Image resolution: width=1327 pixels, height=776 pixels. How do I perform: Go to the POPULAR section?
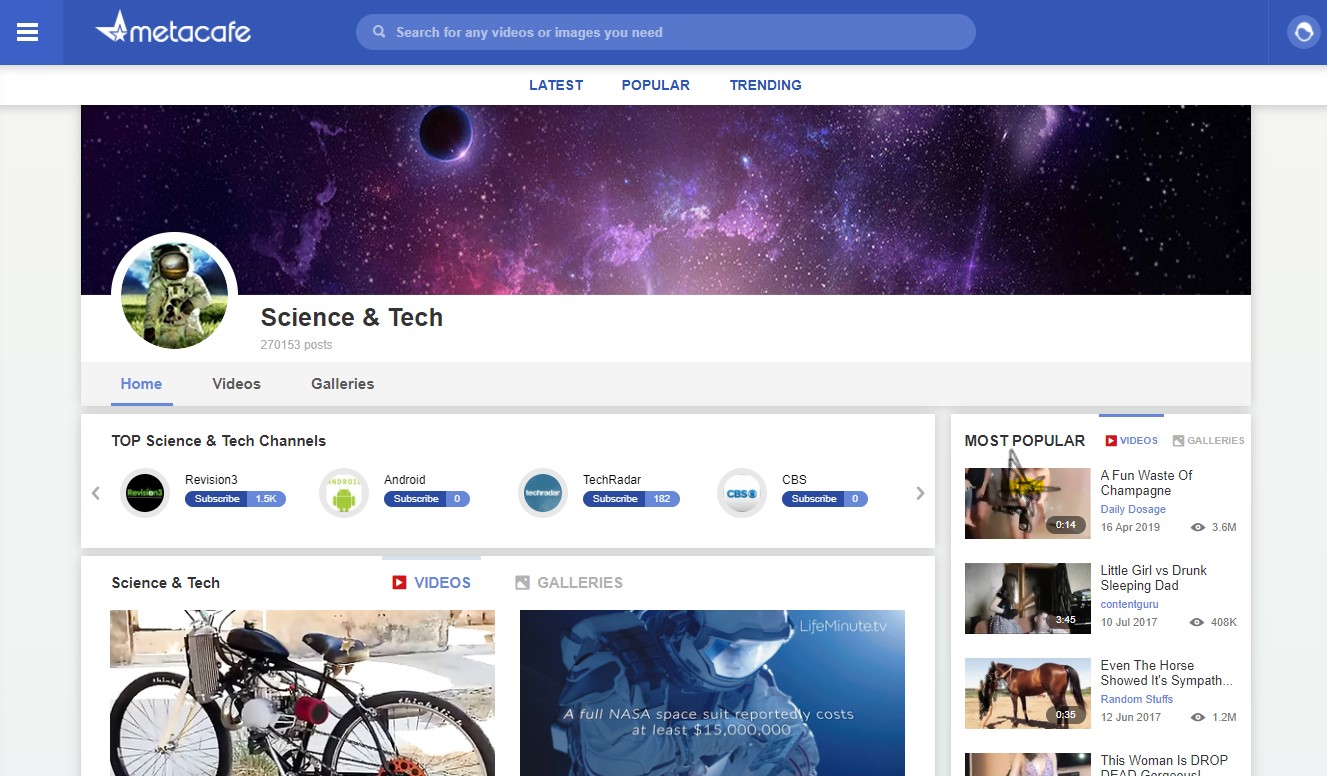click(656, 85)
